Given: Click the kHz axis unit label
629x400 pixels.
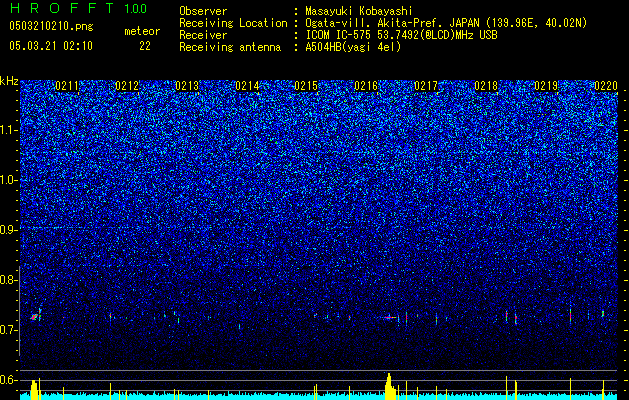Looking at the screenshot, I should click(9, 81).
